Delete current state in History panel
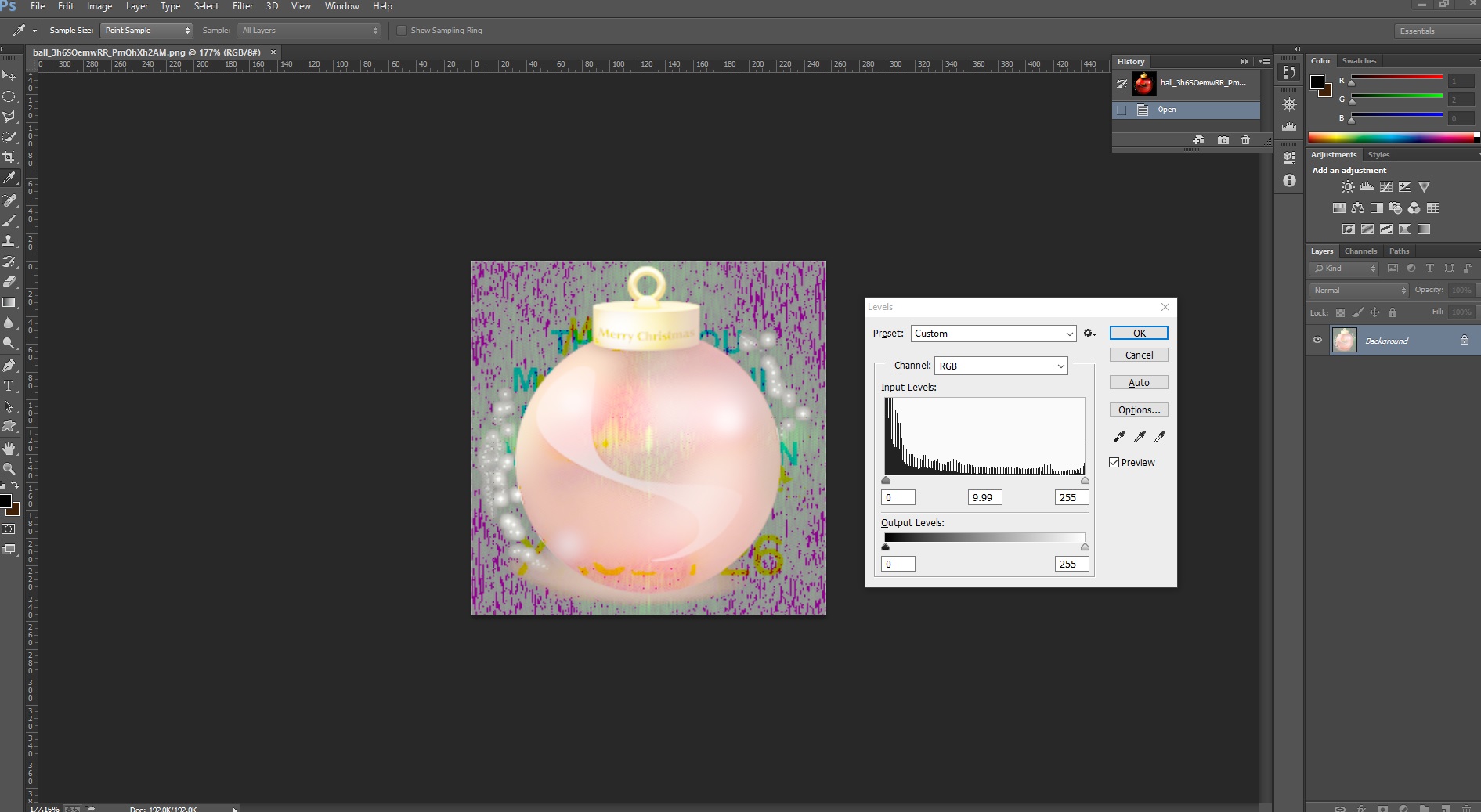 pos(1245,140)
